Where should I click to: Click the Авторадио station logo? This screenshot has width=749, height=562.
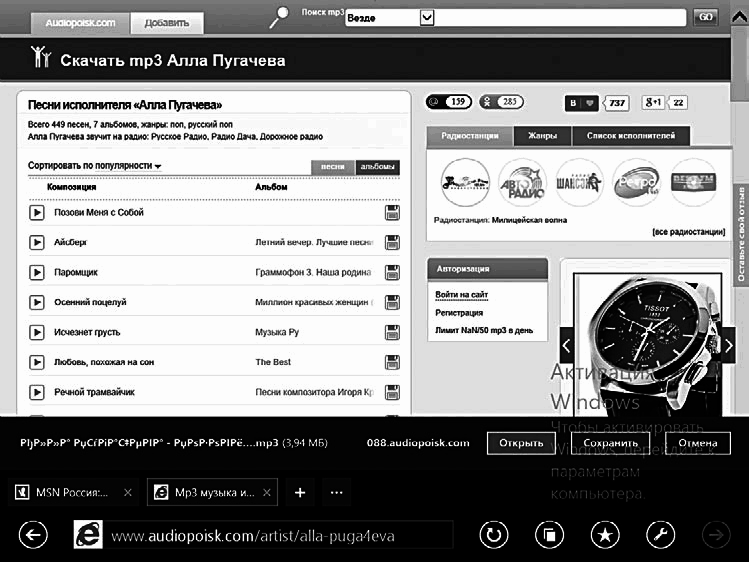pos(522,183)
